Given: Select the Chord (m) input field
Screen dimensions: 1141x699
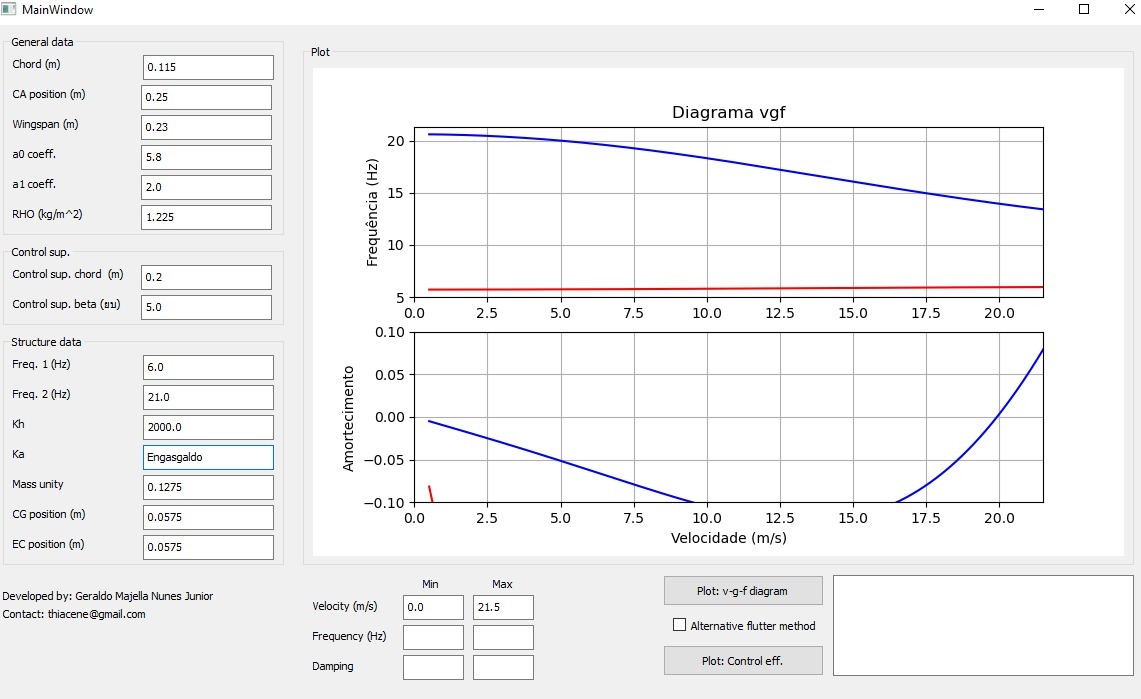Looking at the screenshot, I should [x=207, y=67].
